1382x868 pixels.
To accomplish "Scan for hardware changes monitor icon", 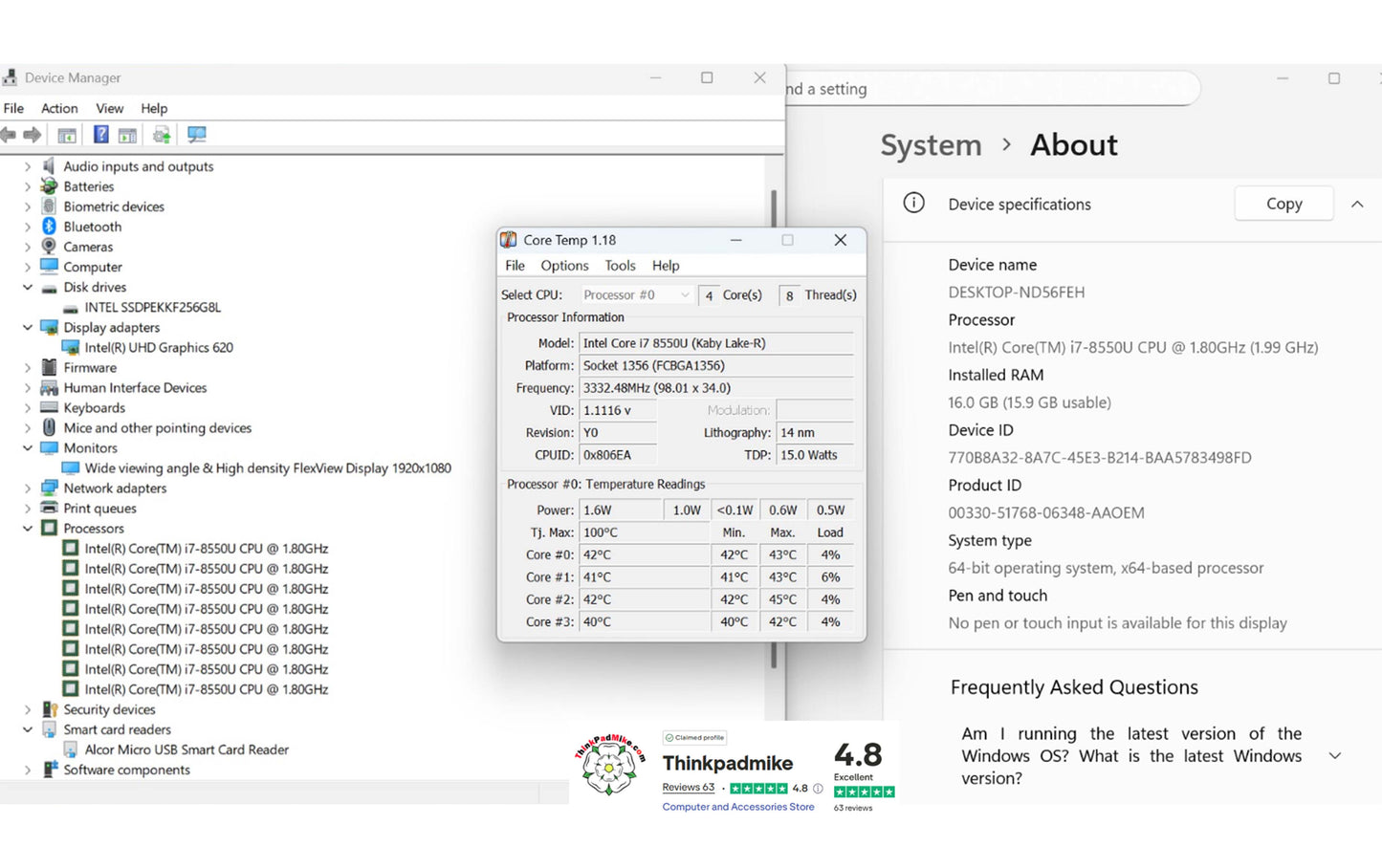I will point(197,135).
